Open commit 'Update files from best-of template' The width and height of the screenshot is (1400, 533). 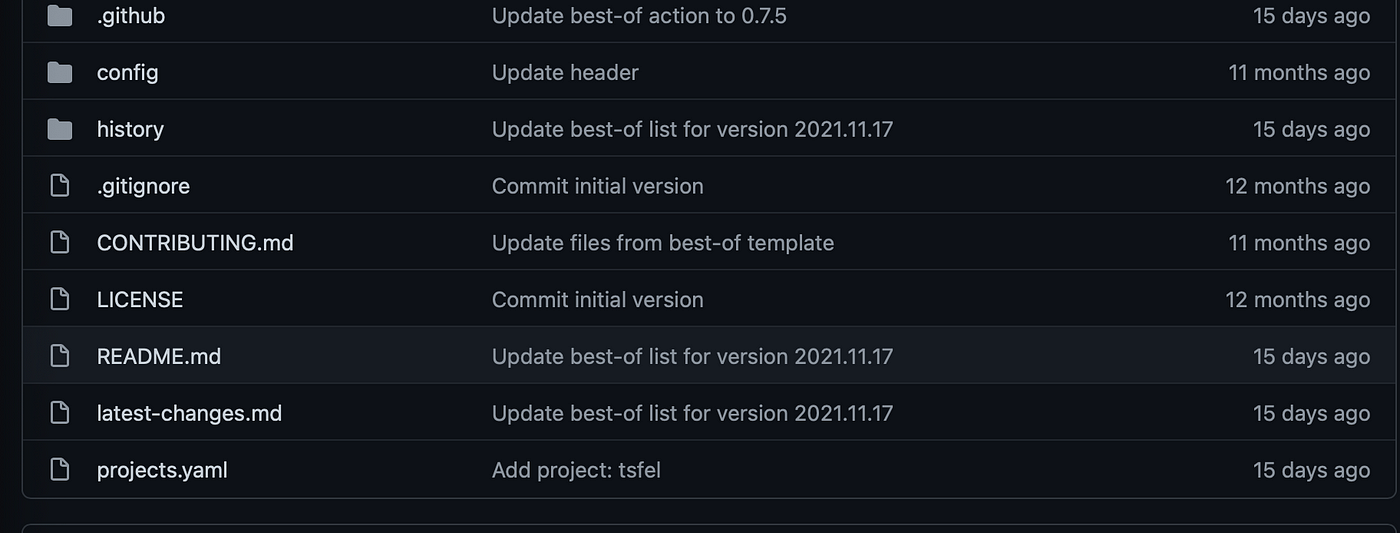click(663, 243)
